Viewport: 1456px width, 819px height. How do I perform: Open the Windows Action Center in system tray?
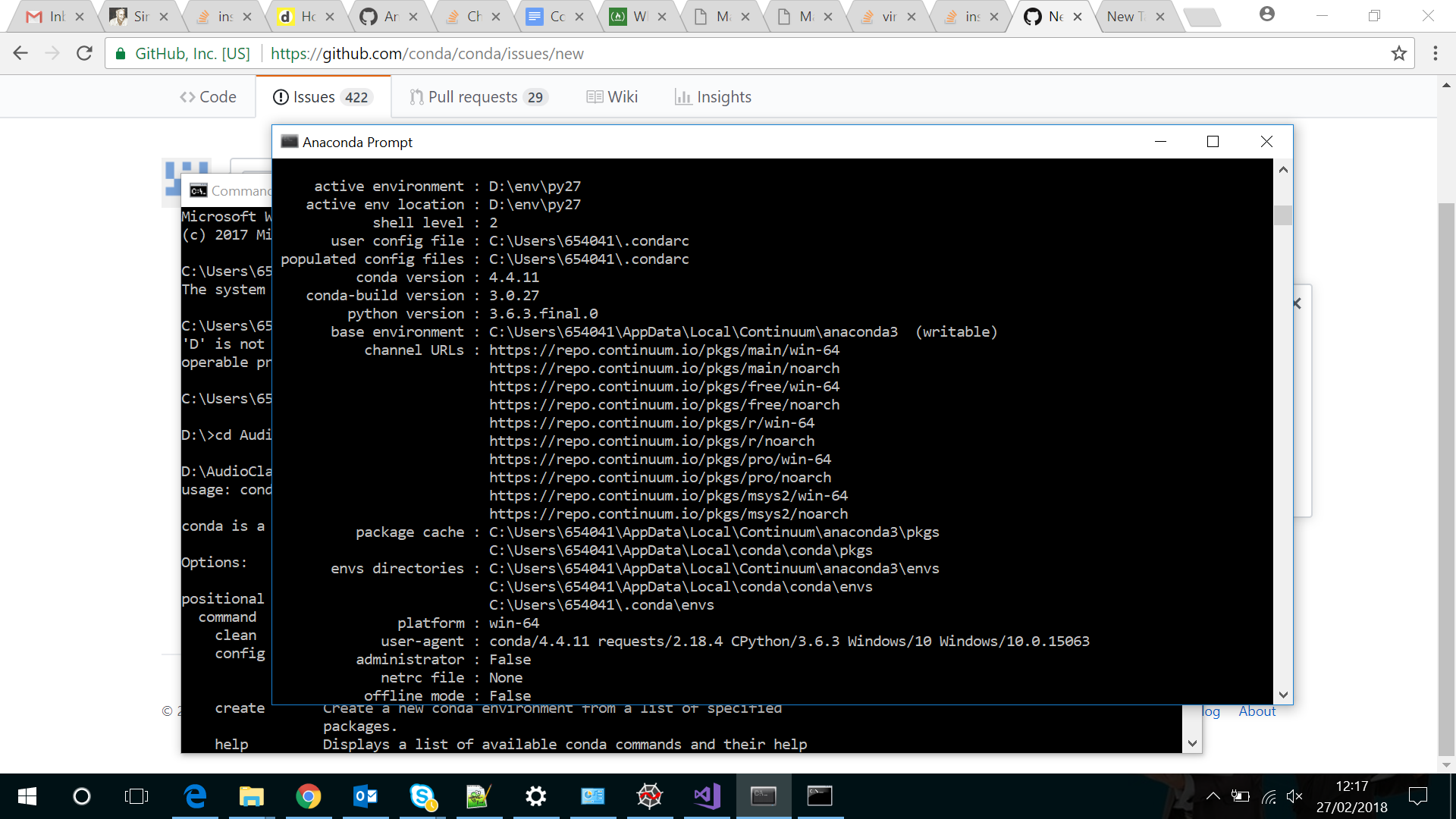1418,796
